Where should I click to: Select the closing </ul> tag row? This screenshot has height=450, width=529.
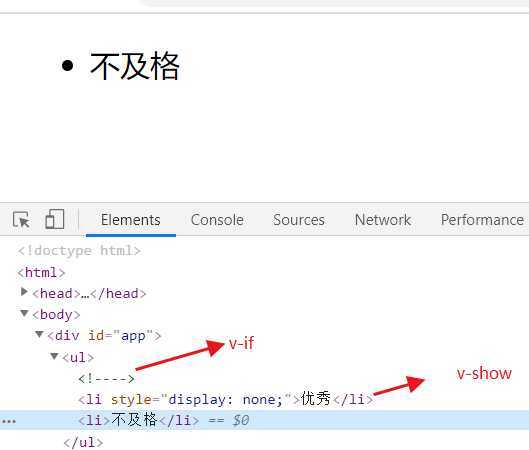83,442
